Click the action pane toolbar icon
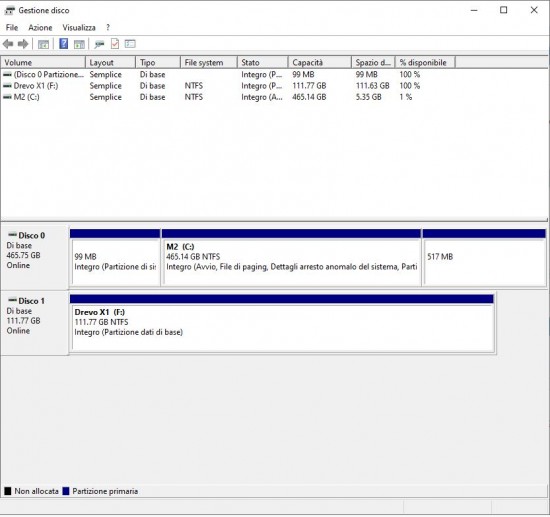Viewport: 550px width, 517px height. tap(79, 44)
